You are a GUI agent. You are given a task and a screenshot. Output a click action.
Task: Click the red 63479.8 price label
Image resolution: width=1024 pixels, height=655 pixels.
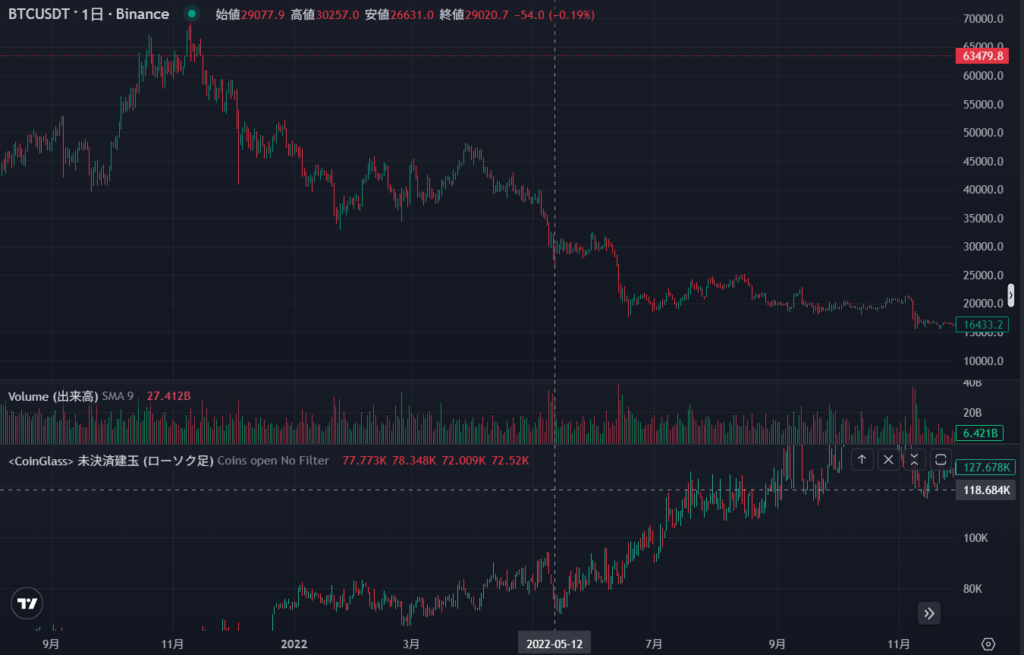coord(982,56)
